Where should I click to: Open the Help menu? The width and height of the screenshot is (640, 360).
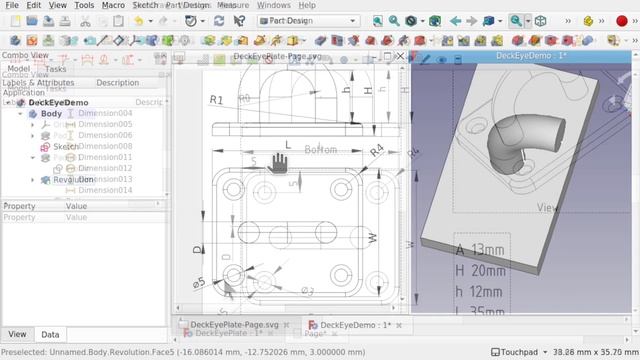point(307,5)
